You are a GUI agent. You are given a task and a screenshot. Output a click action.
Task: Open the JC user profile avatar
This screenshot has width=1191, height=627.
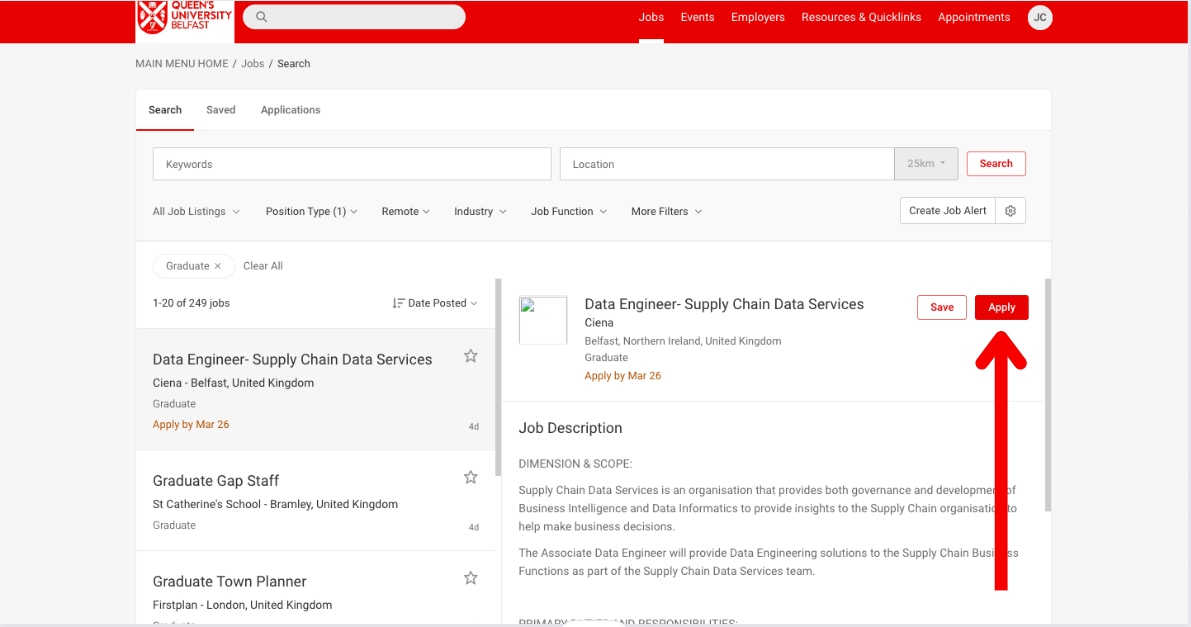1040,17
